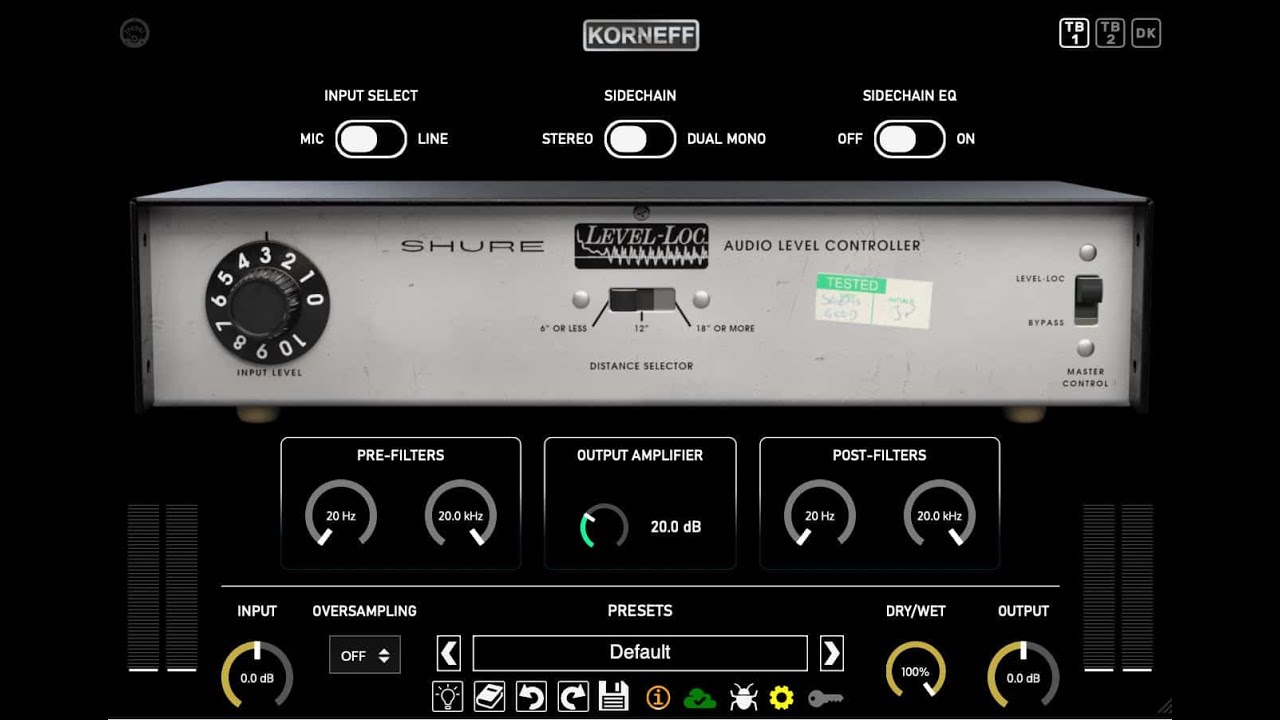Open the yellow gear settings icon
Image resolution: width=1280 pixels, height=720 pixels.
pos(782,697)
